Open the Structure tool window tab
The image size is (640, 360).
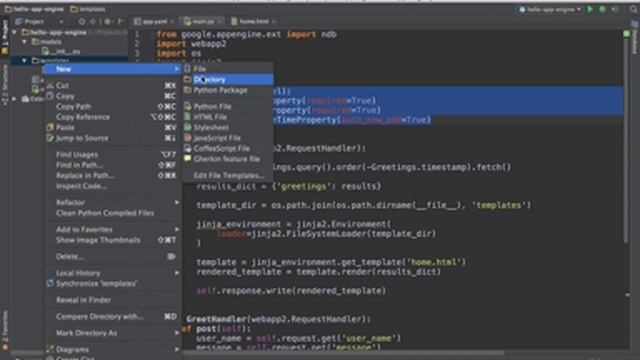click(5, 85)
